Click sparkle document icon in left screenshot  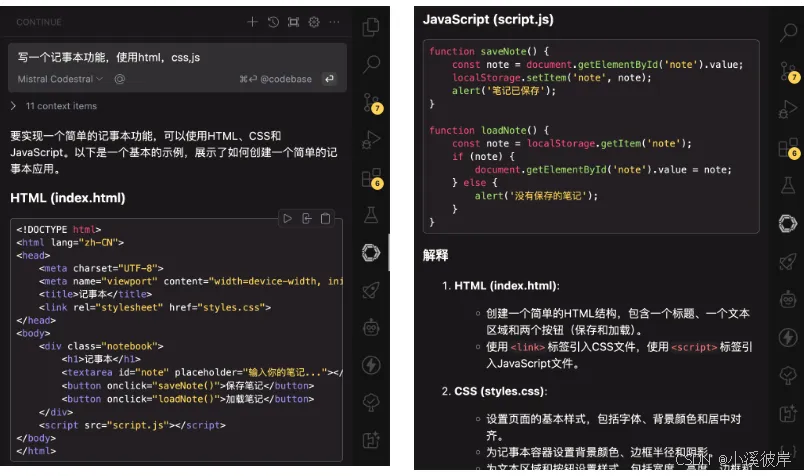pyautogui.click(x=371, y=440)
